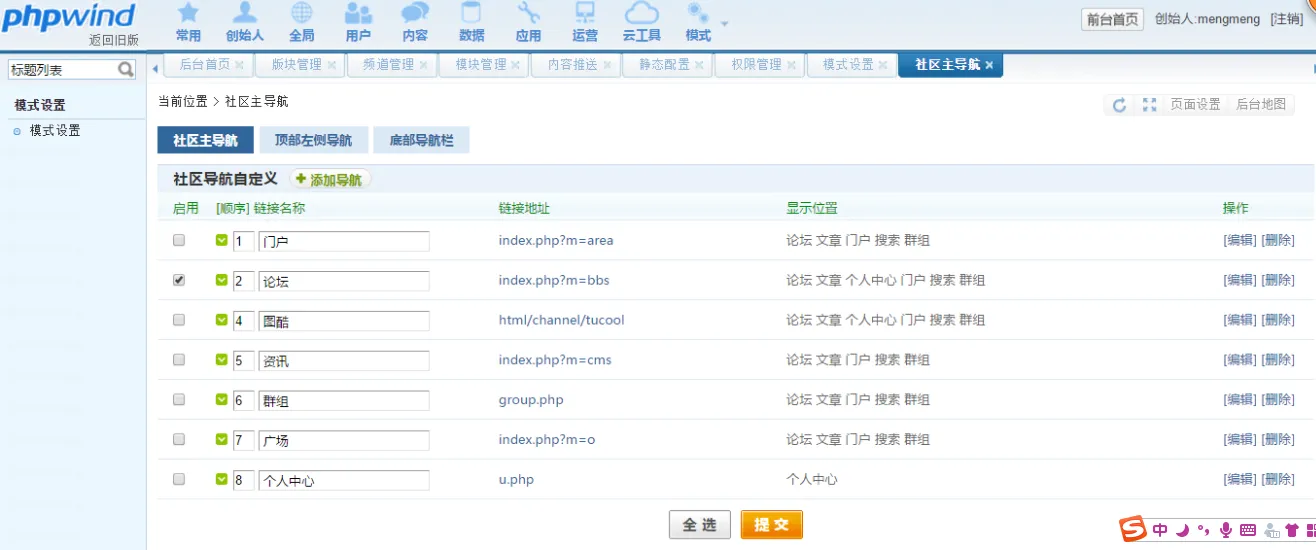Viewport: 1316px width, 550px height.
Task: Expand the green arrow on the 门户 row
Action: pyautogui.click(x=222, y=240)
